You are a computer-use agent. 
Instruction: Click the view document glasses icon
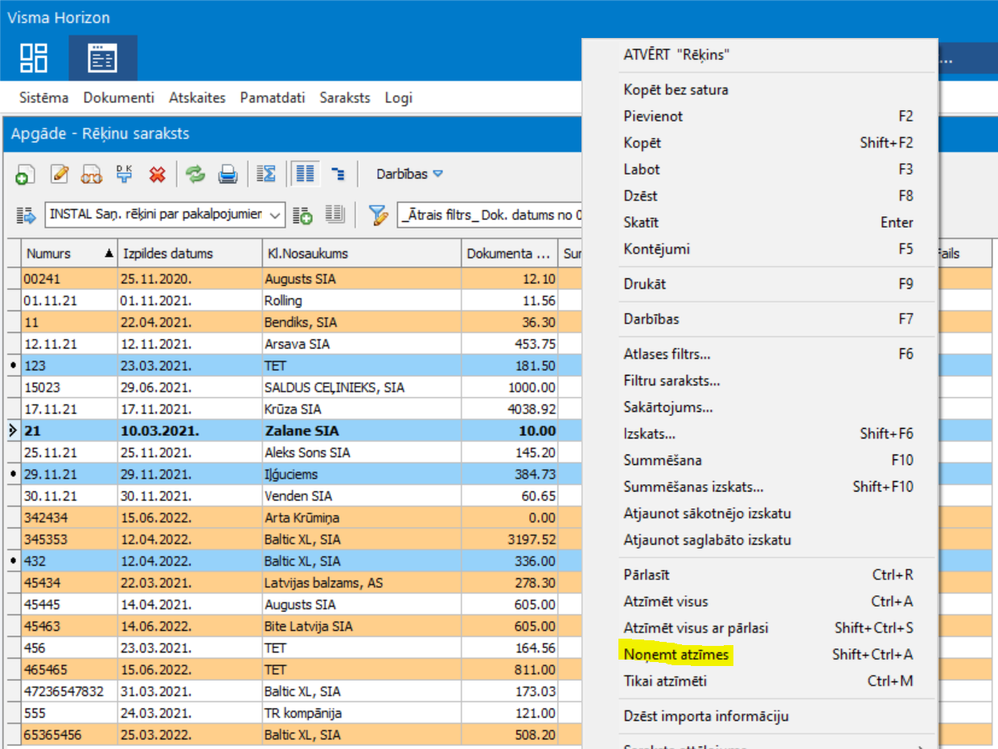coord(91,174)
